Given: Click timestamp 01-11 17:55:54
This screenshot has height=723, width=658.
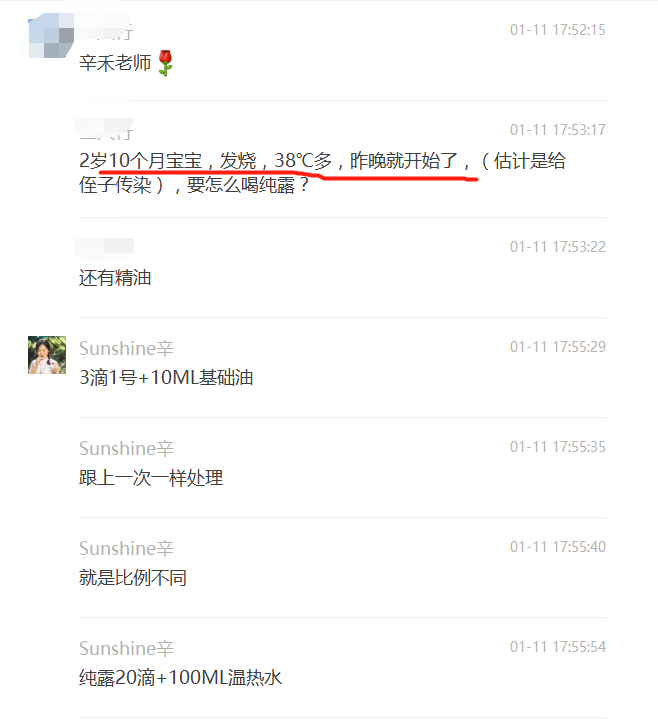Looking at the screenshot, I should [x=557, y=647].
